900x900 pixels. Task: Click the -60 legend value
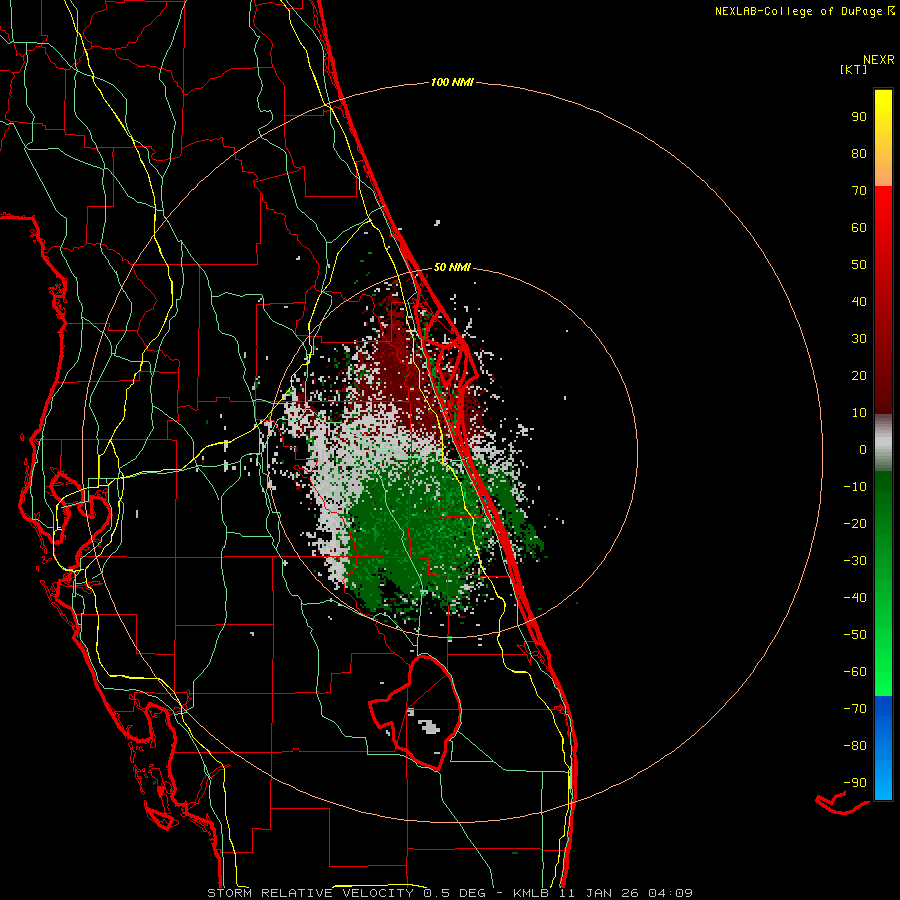855,672
